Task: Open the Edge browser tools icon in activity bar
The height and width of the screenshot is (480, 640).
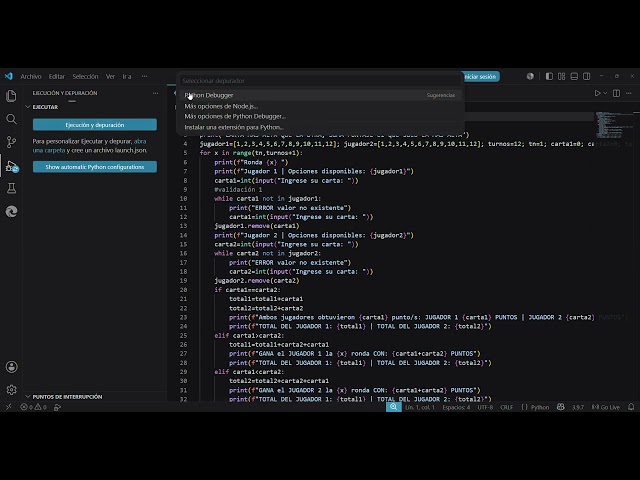Action: pyautogui.click(x=11, y=211)
